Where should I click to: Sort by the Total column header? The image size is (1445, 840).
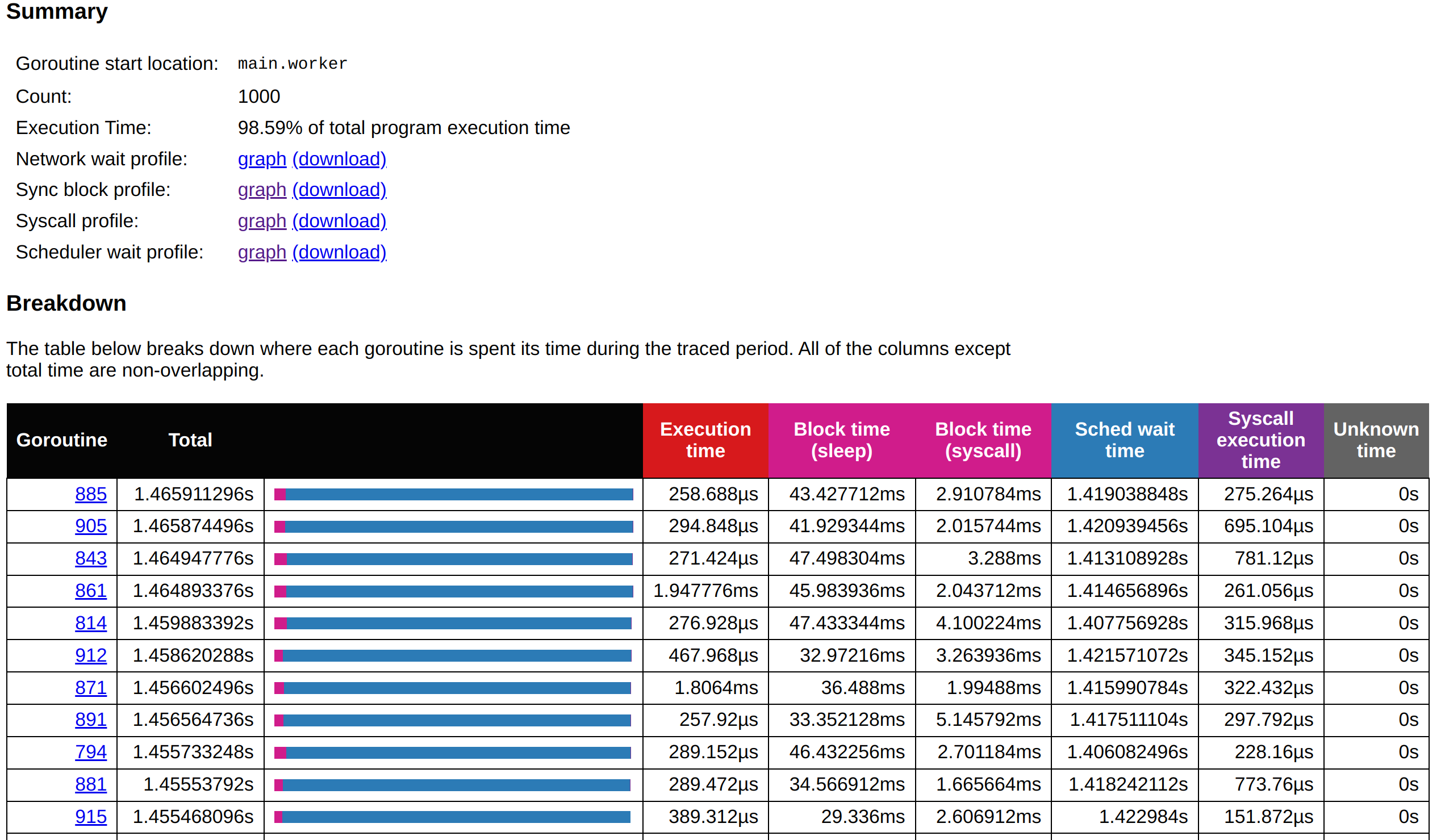click(x=190, y=440)
